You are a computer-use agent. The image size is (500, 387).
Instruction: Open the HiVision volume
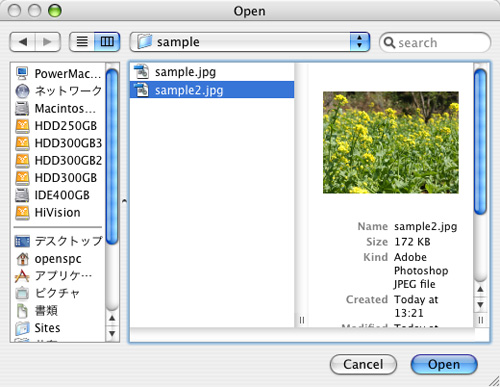58,212
